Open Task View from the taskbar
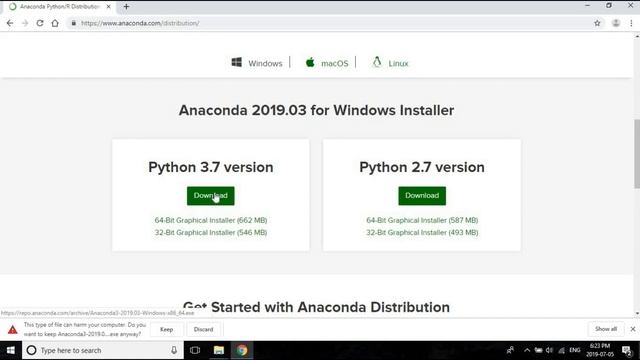The height and width of the screenshot is (360, 640). coord(195,350)
